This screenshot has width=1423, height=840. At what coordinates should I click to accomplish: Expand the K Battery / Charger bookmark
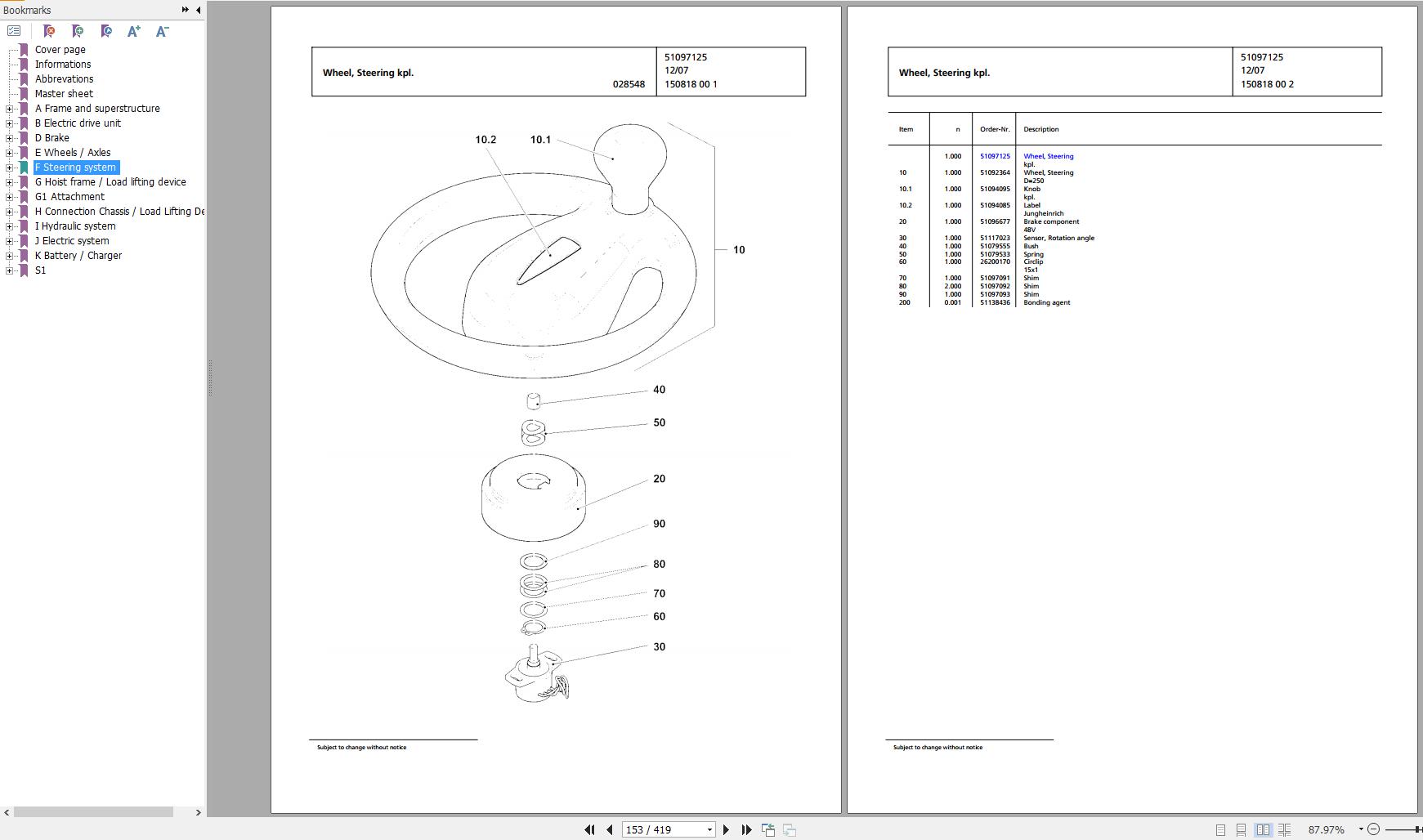click(x=9, y=256)
